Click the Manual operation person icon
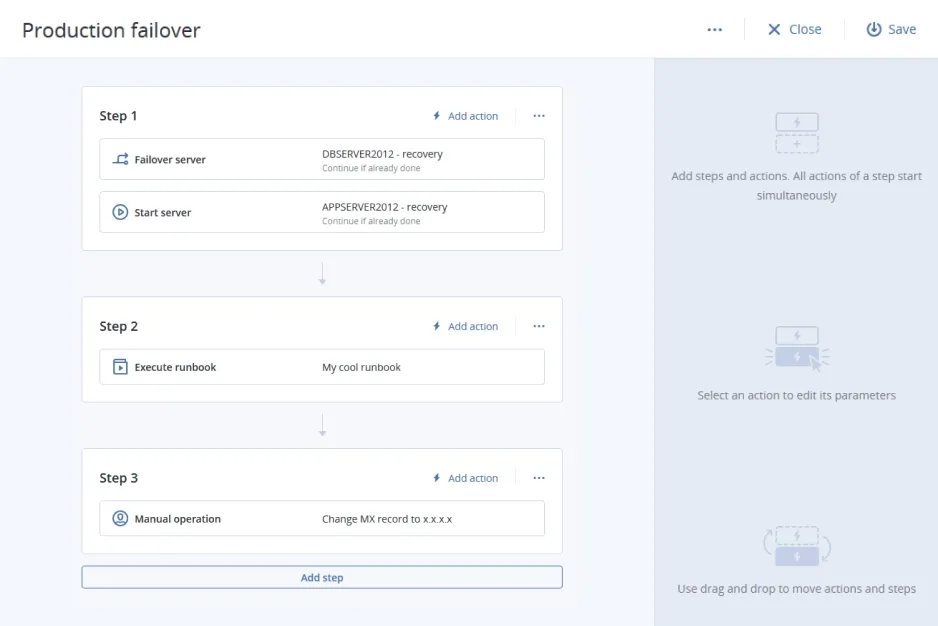Screen dimensions: 938x626 pos(120,519)
